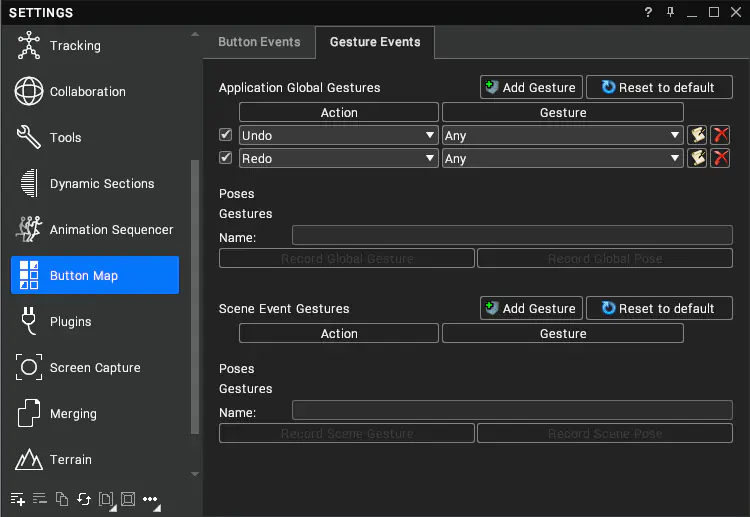Click the remove-list-item icon with minus sign
Image resolution: width=750 pixels, height=517 pixels.
point(40,499)
